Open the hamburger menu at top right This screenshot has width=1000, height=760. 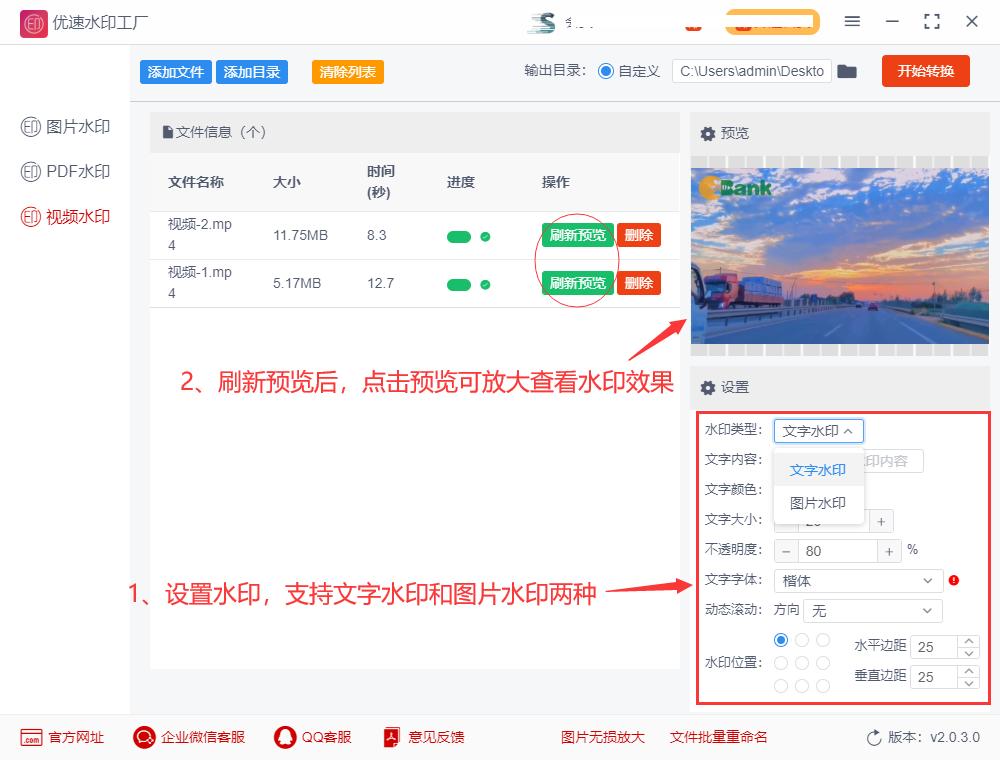point(853,22)
